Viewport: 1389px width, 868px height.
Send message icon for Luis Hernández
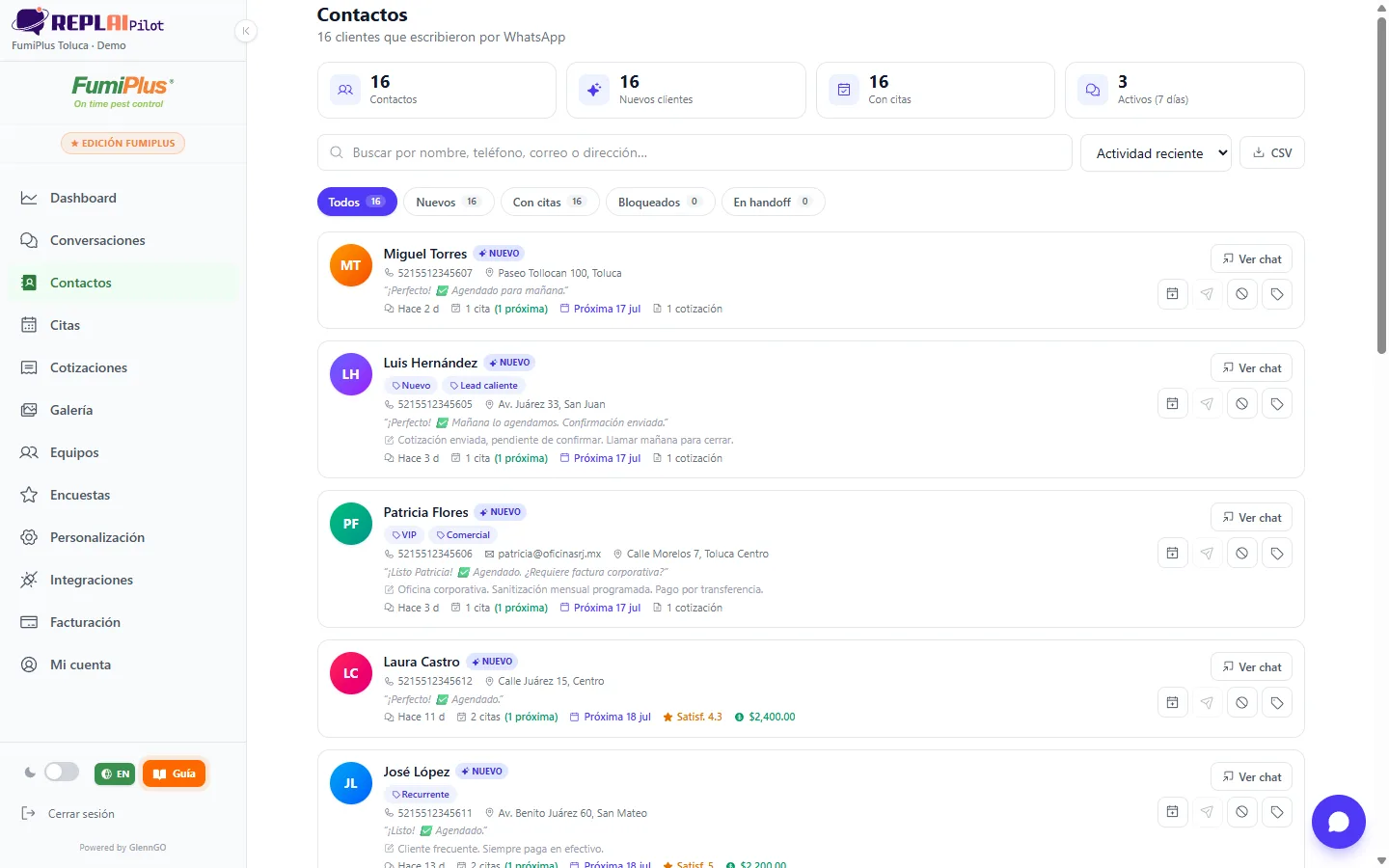[1207, 404]
